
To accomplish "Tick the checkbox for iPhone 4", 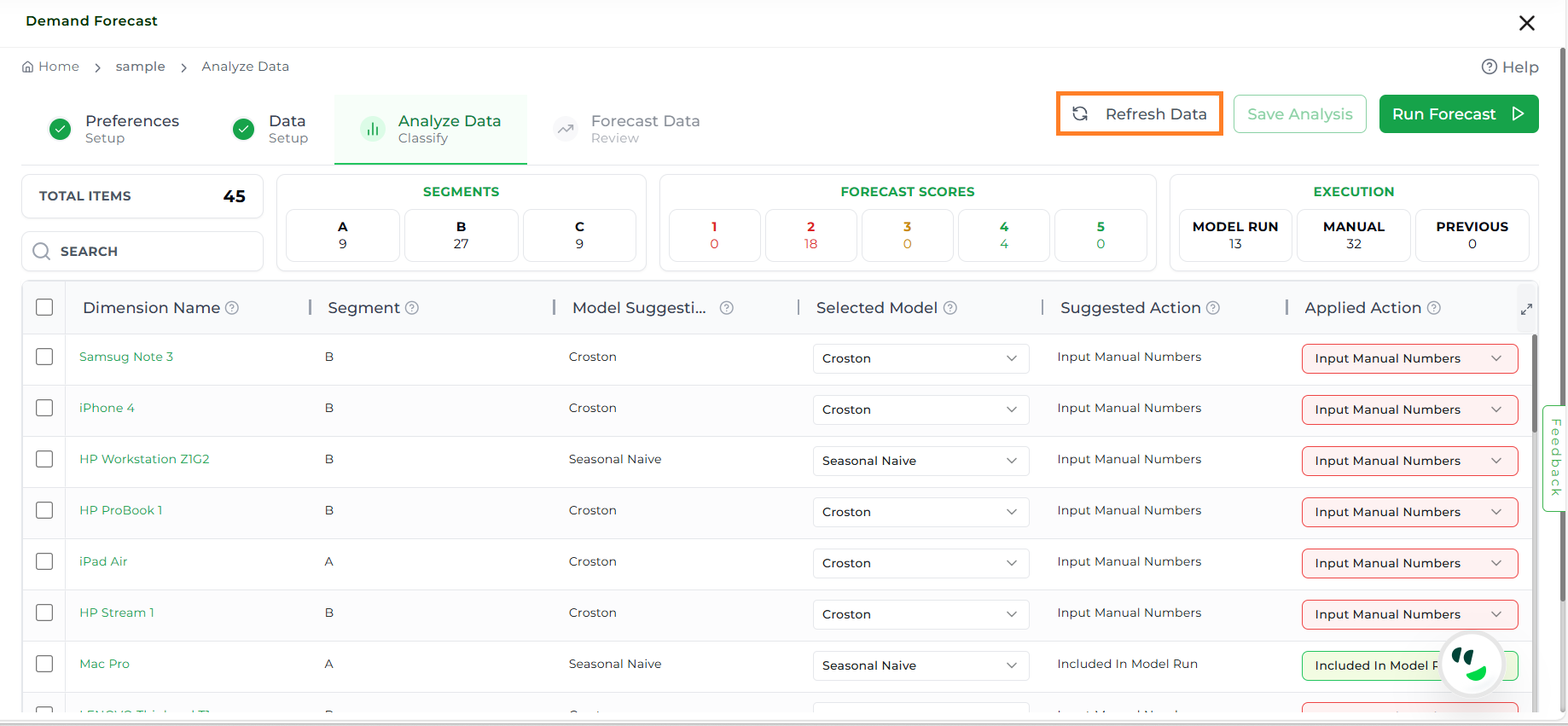I will point(44,408).
